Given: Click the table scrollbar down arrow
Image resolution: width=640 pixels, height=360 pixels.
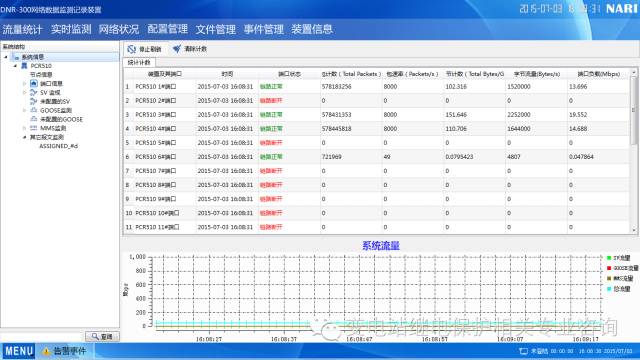Looking at the screenshot, I should (634, 230).
